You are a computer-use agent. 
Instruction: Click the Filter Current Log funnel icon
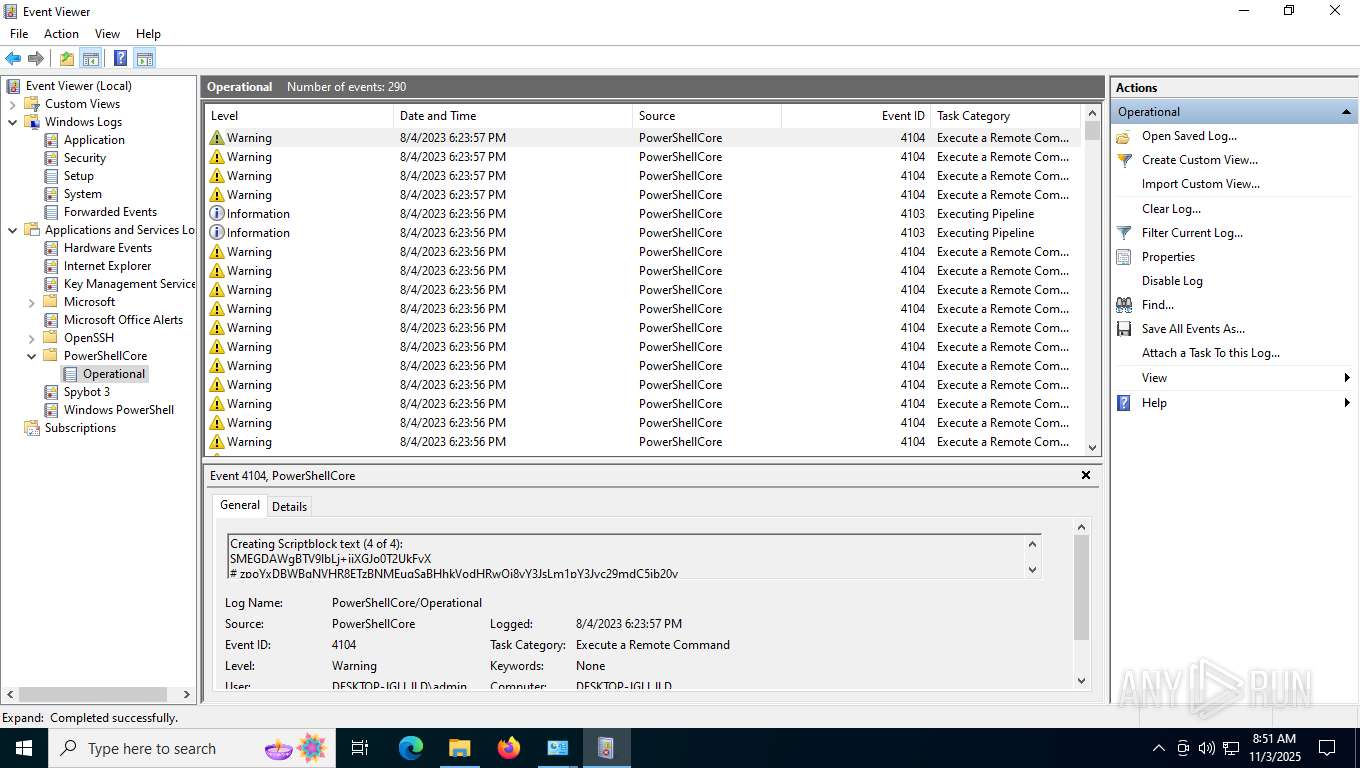(1123, 233)
